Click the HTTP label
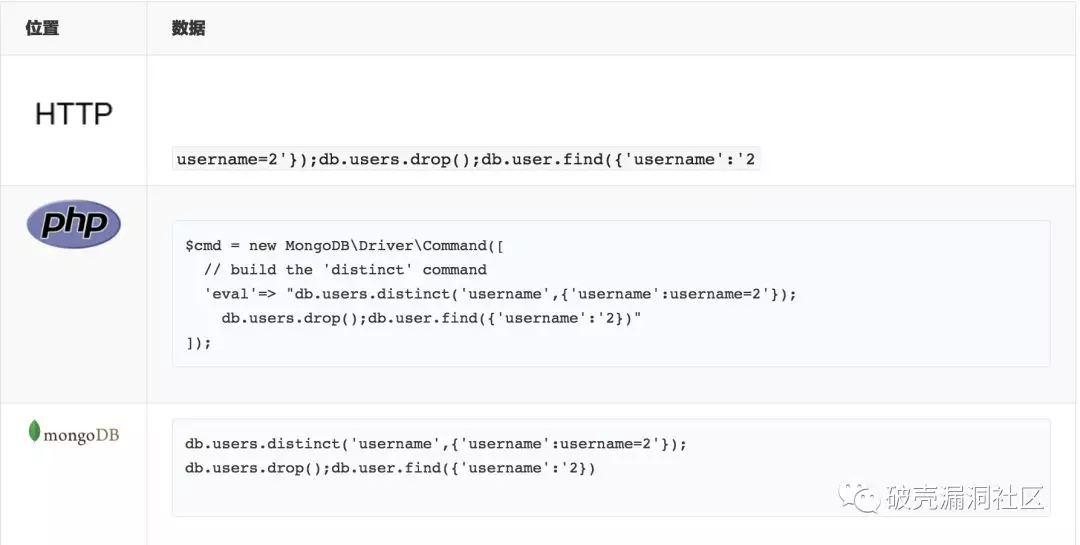Image resolution: width=1080 pixels, height=545 pixels. pyautogui.click(x=74, y=114)
